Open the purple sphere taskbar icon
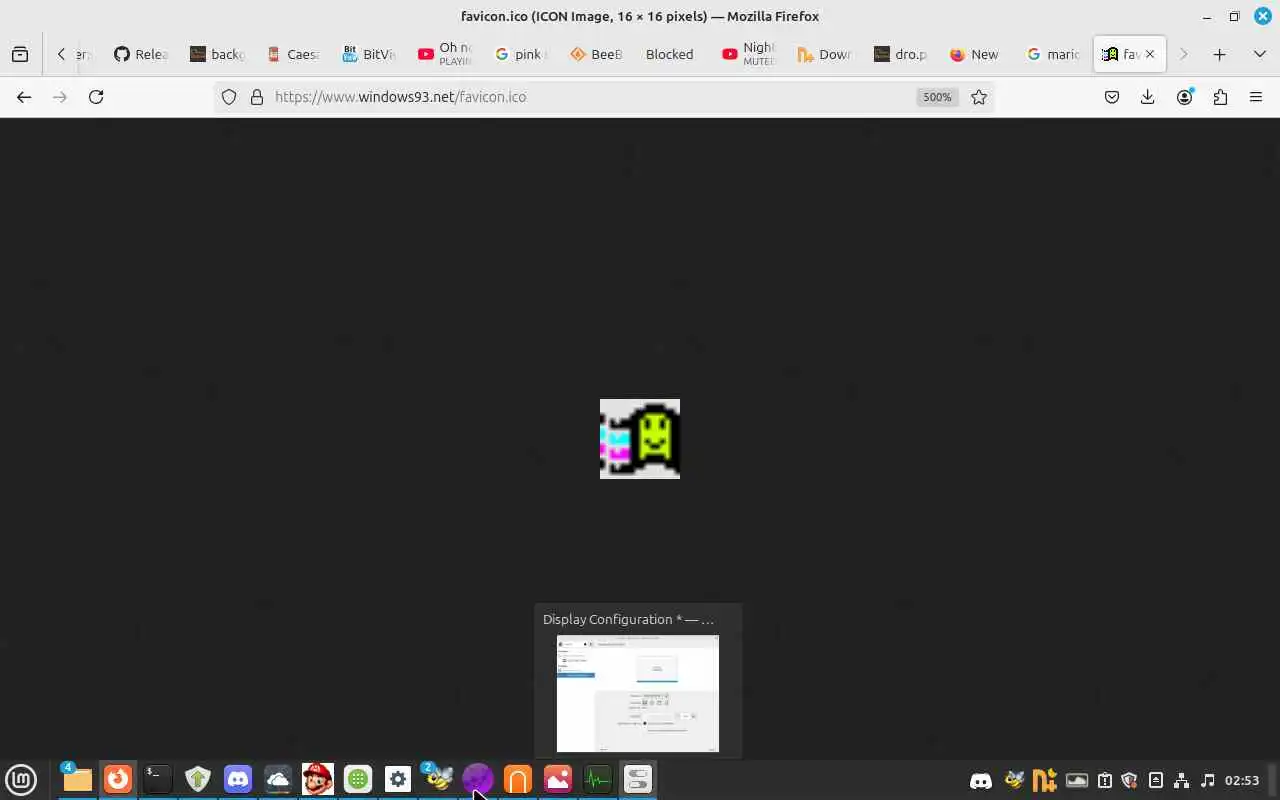This screenshot has height=800, width=1280. (x=478, y=779)
